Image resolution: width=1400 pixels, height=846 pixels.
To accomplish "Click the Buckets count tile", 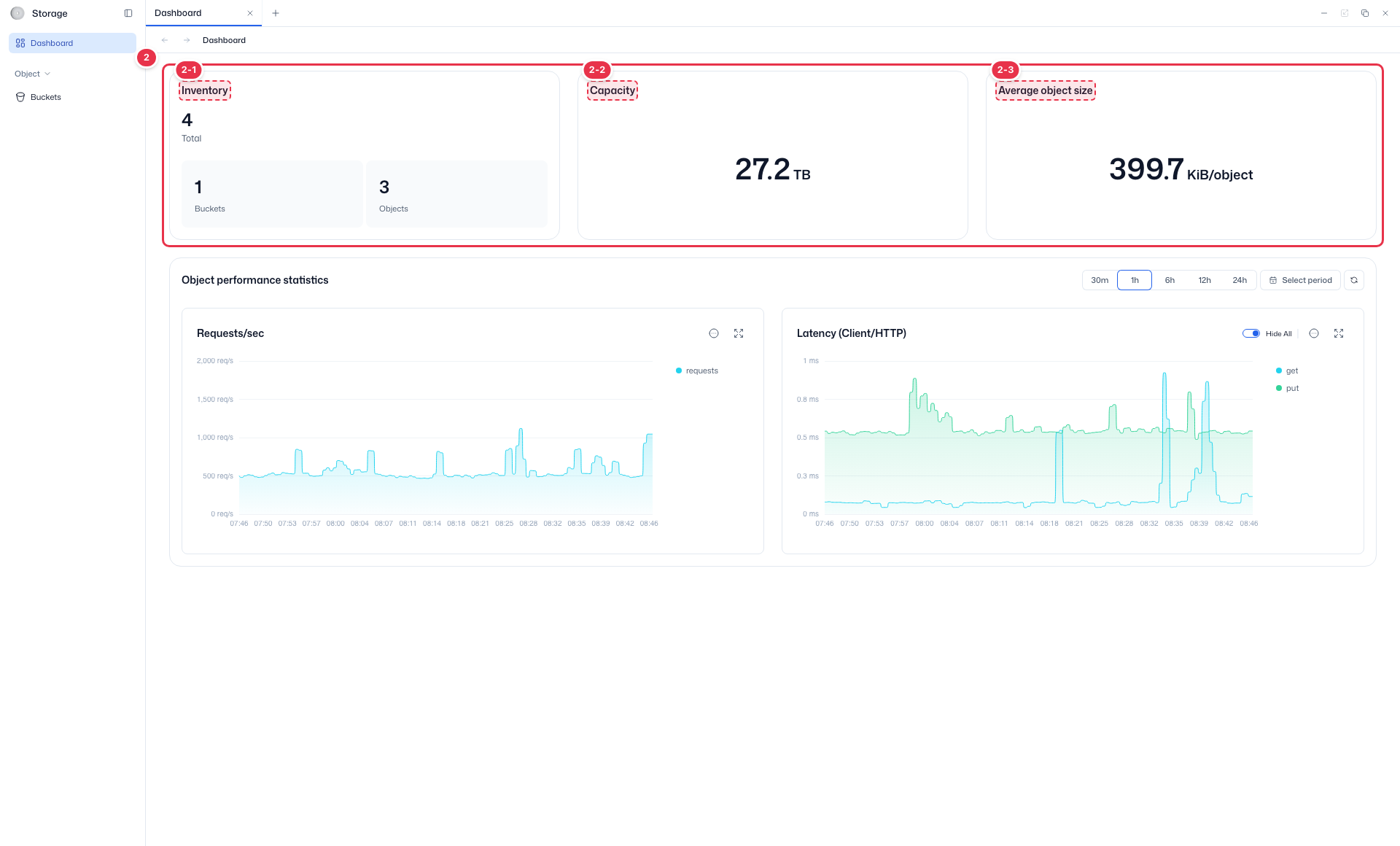I will pos(272,194).
